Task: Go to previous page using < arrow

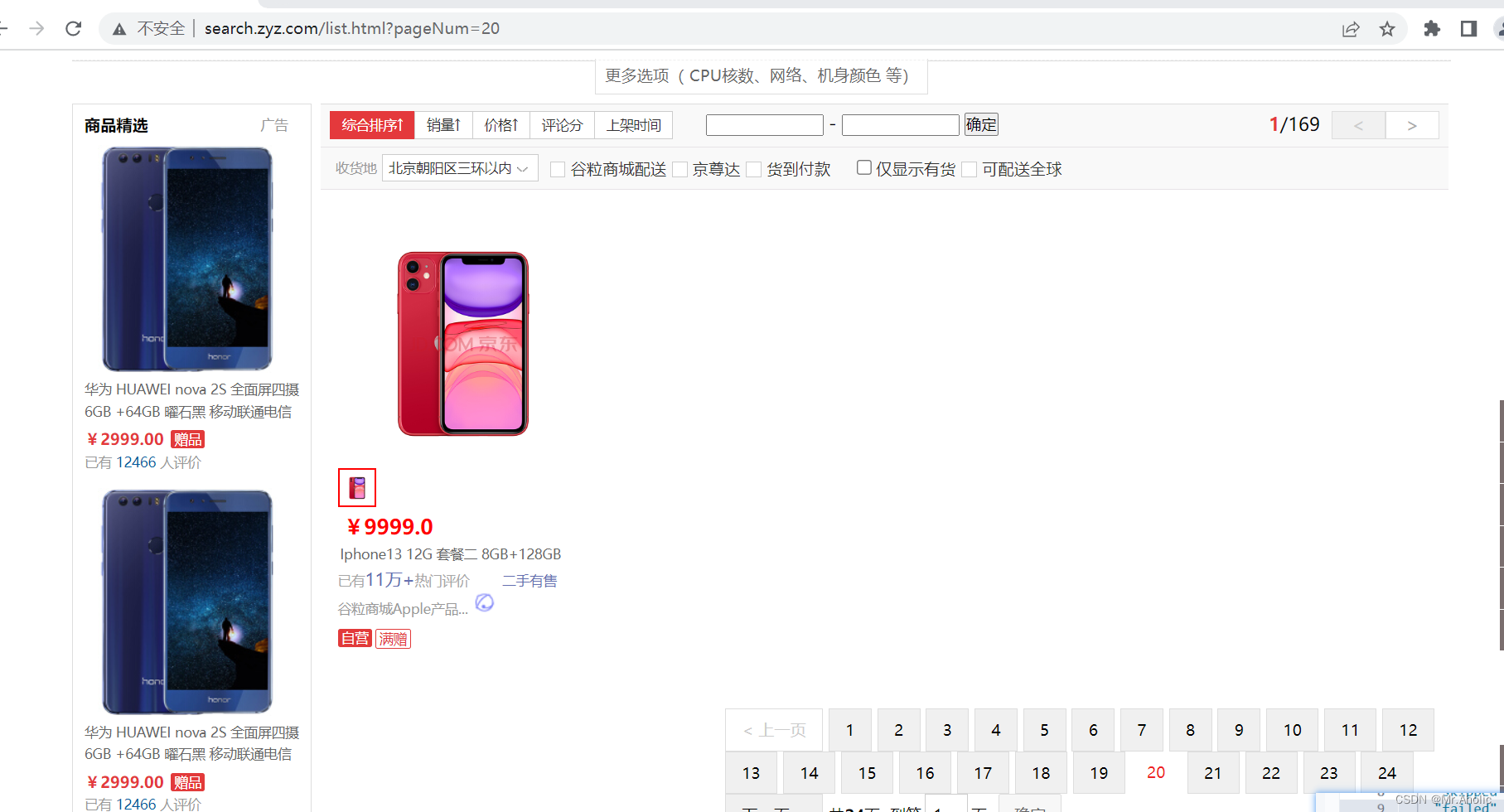Action: click(1358, 125)
